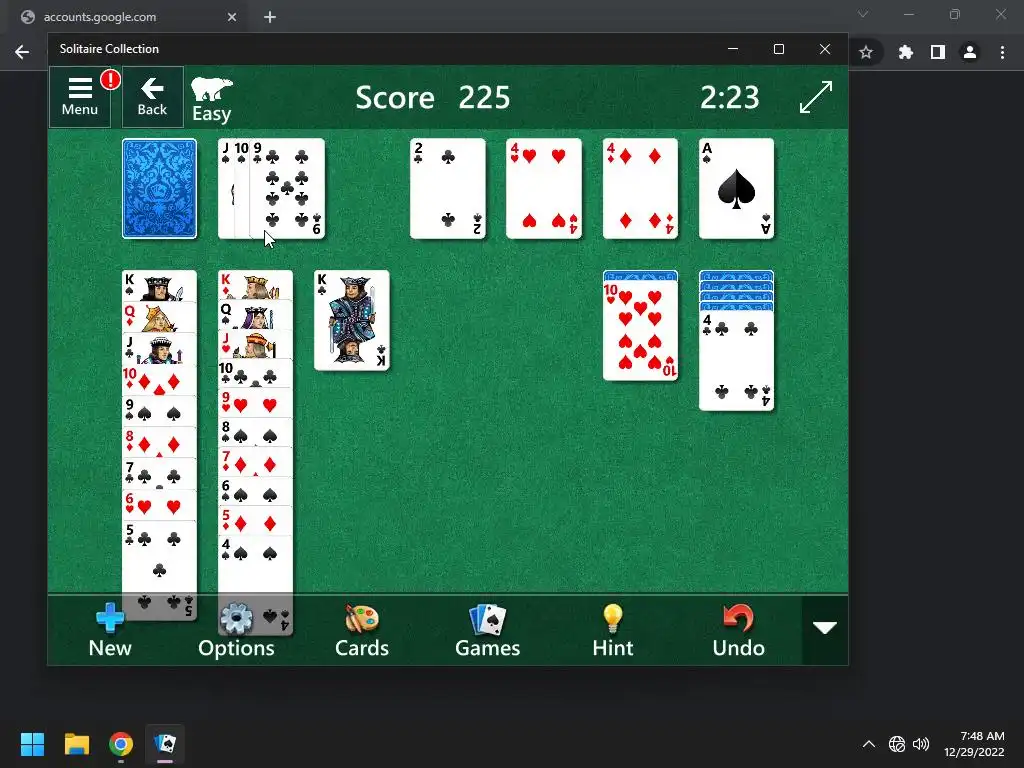The image size is (1024, 768).
Task: Open the Solitaire Menu button
Action: [80, 97]
